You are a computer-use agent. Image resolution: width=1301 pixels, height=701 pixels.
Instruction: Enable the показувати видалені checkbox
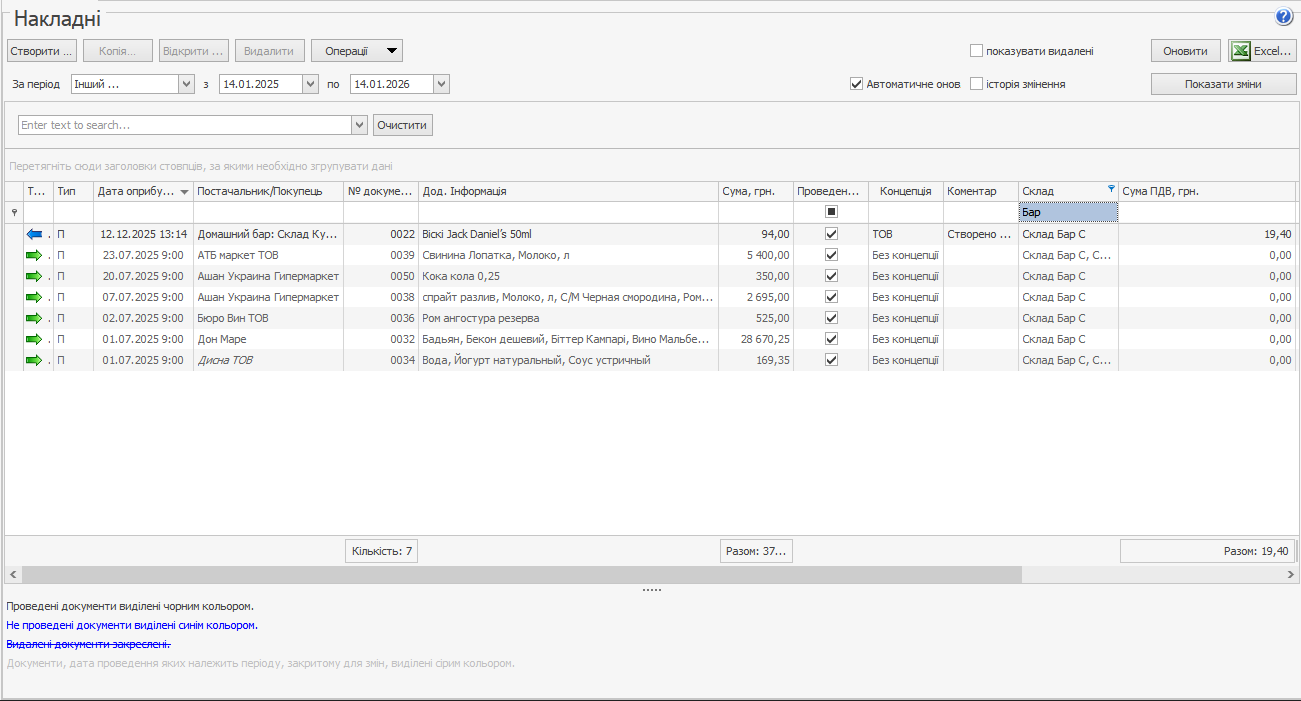(x=976, y=51)
